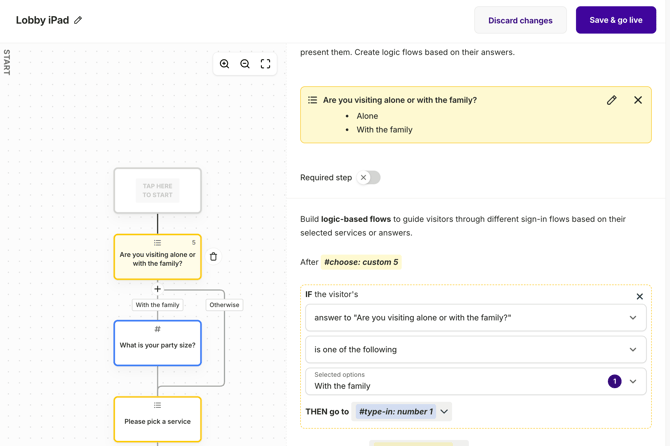Viewport: 670px width, 446px height.
Task: Zoom out on the flow canvas
Action: (245, 64)
